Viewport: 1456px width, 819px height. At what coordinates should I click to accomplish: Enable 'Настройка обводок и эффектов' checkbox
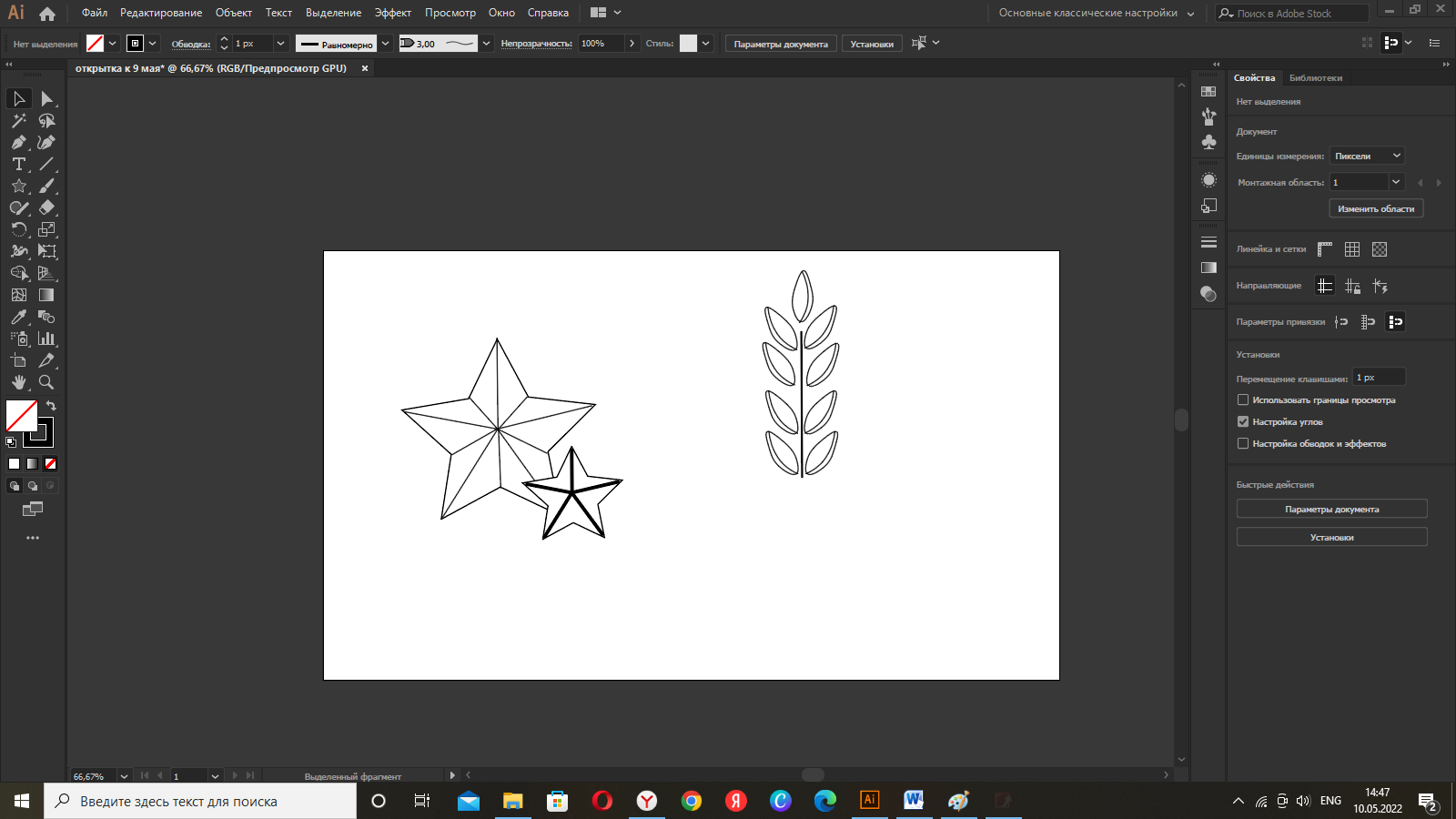(1243, 444)
